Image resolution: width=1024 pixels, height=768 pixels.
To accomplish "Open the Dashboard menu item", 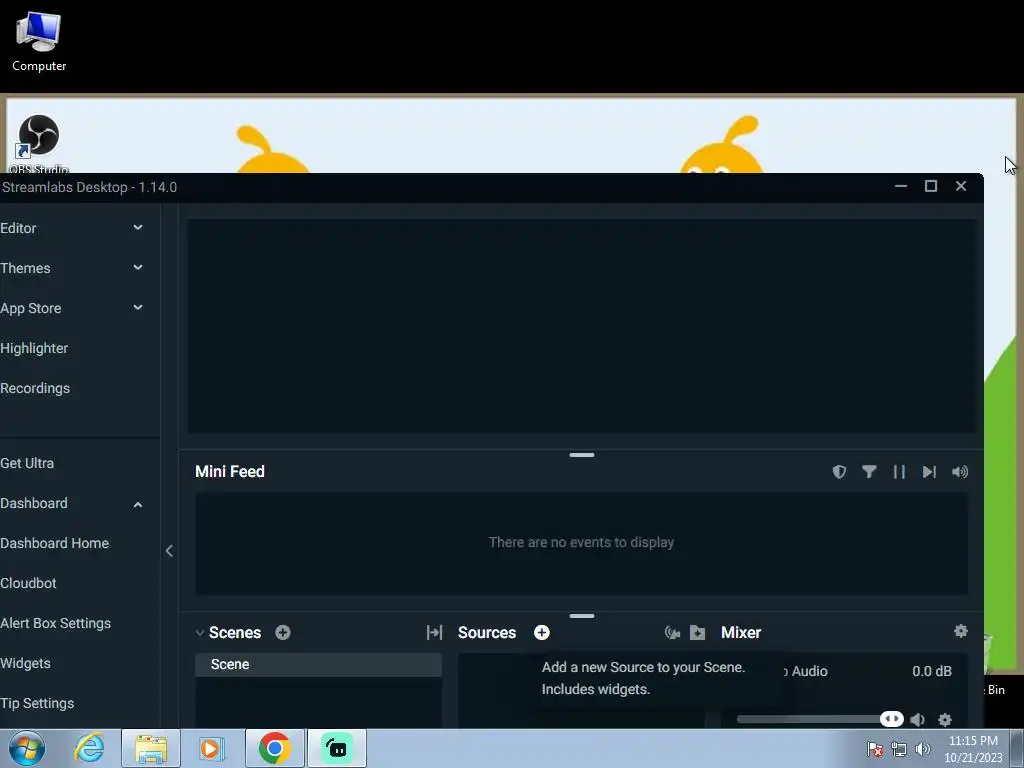I will click(x=34, y=503).
